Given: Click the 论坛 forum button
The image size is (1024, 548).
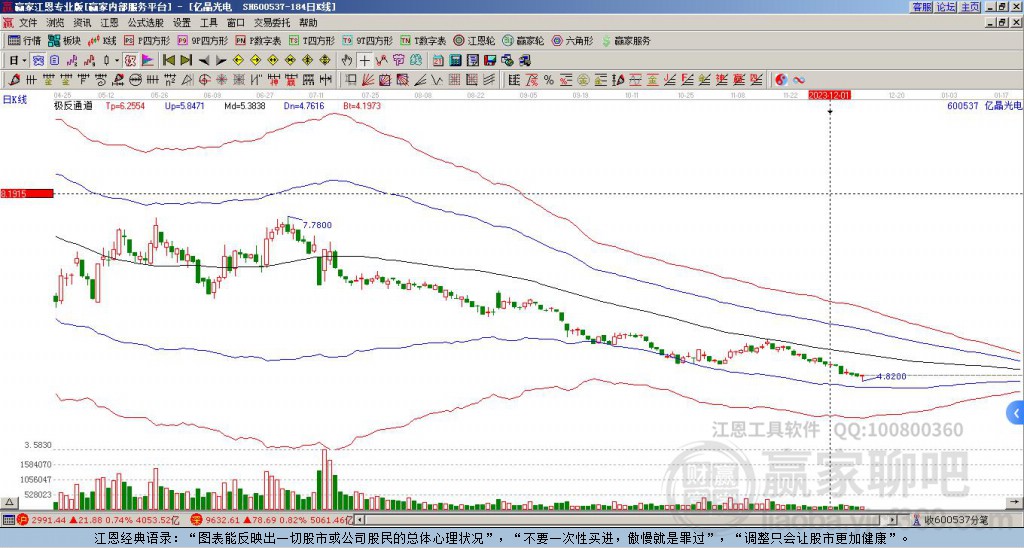Looking at the screenshot, I should click(946, 7).
